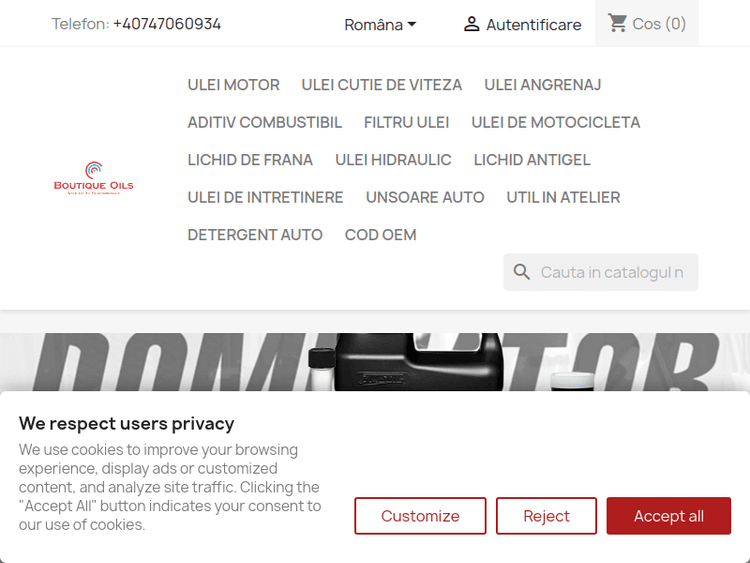Image resolution: width=750 pixels, height=563 pixels.
Task: Reject cookies with the Reject button
Action: tap(546, 516)
